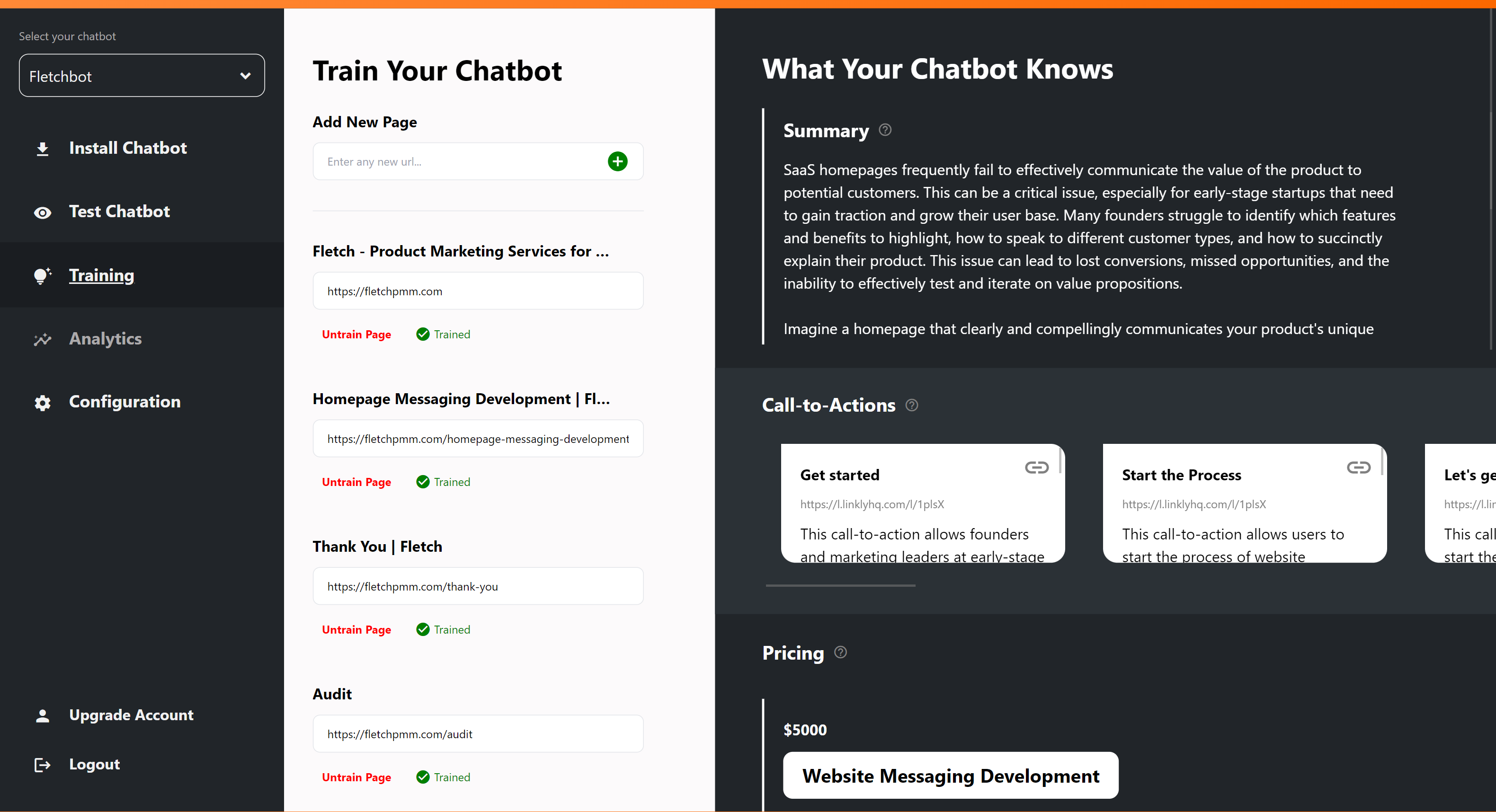Click Untrain Page under Audit
The width and height of the screenshot is (1496, 812).
tap(356, 778)
